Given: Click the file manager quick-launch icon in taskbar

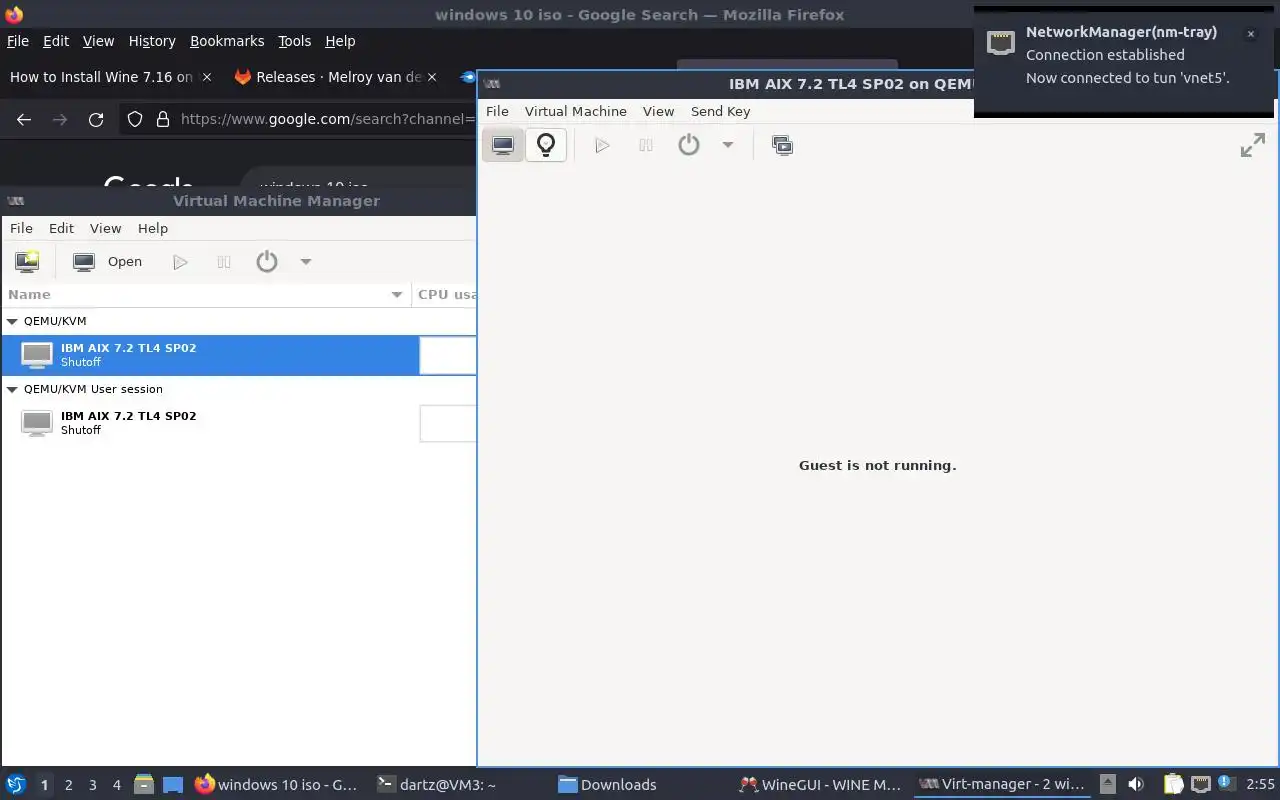Looking at the screenshot, I should pos(144,785).
